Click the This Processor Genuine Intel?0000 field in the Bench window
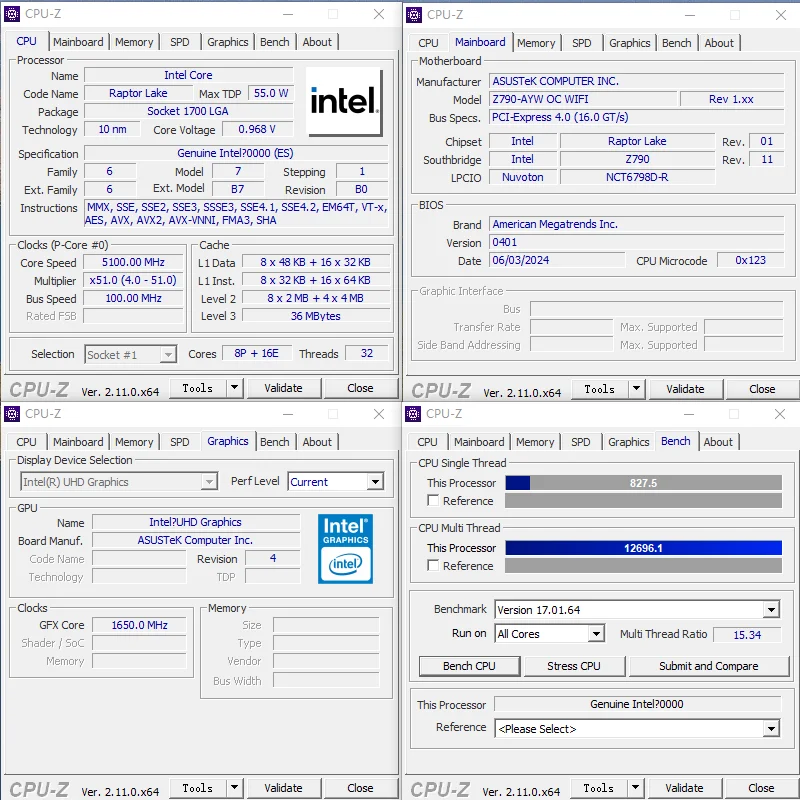800x800 pixels. (637, 704)
